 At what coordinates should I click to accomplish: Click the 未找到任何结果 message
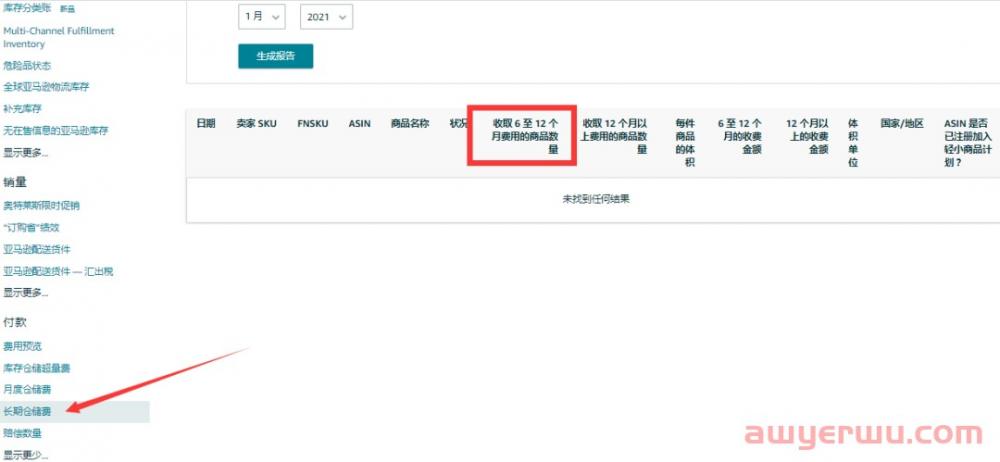coord(596,199)
